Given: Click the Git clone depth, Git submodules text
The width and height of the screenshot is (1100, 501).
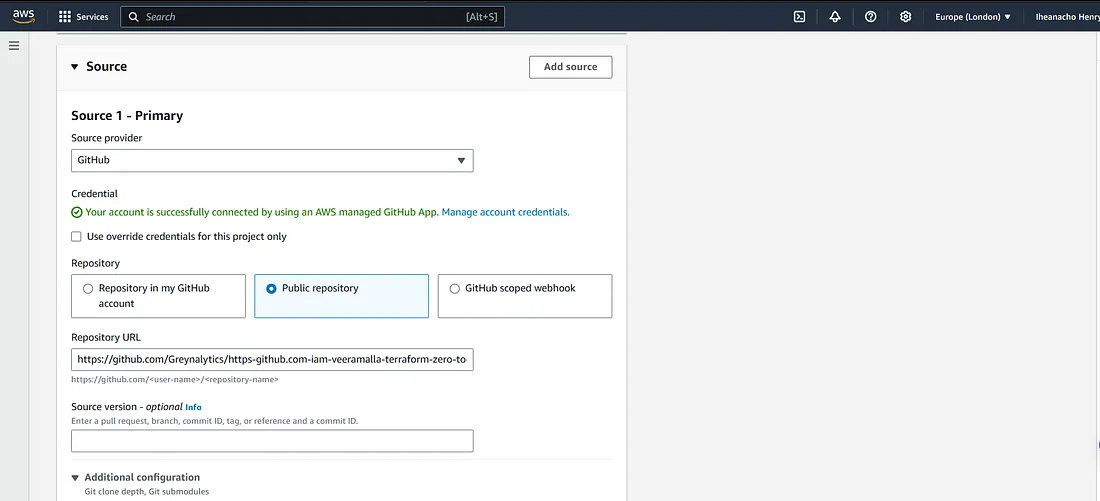Looking at the screenshot, I should pos(147,492).
